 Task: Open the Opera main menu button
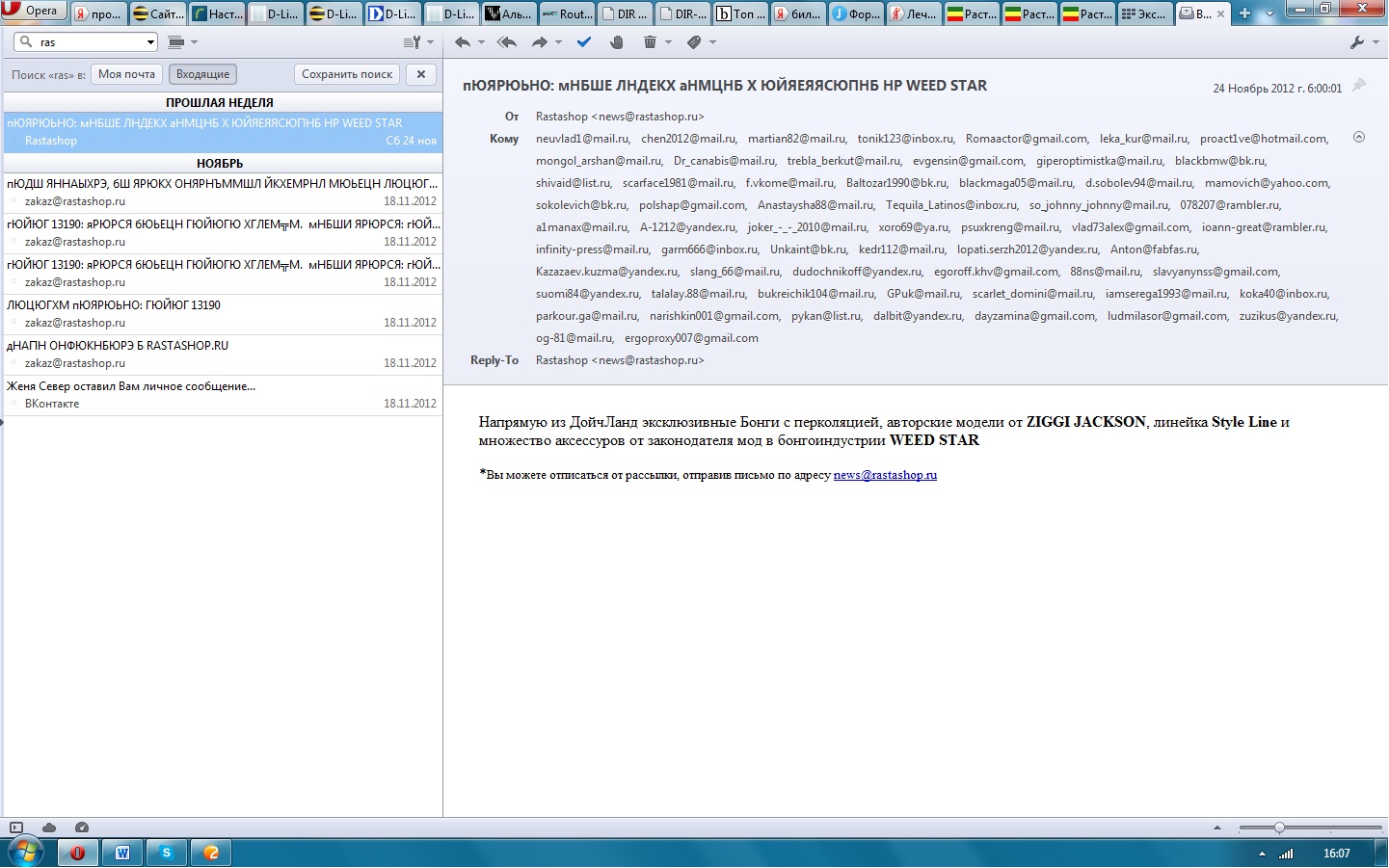tap(34, 11)
